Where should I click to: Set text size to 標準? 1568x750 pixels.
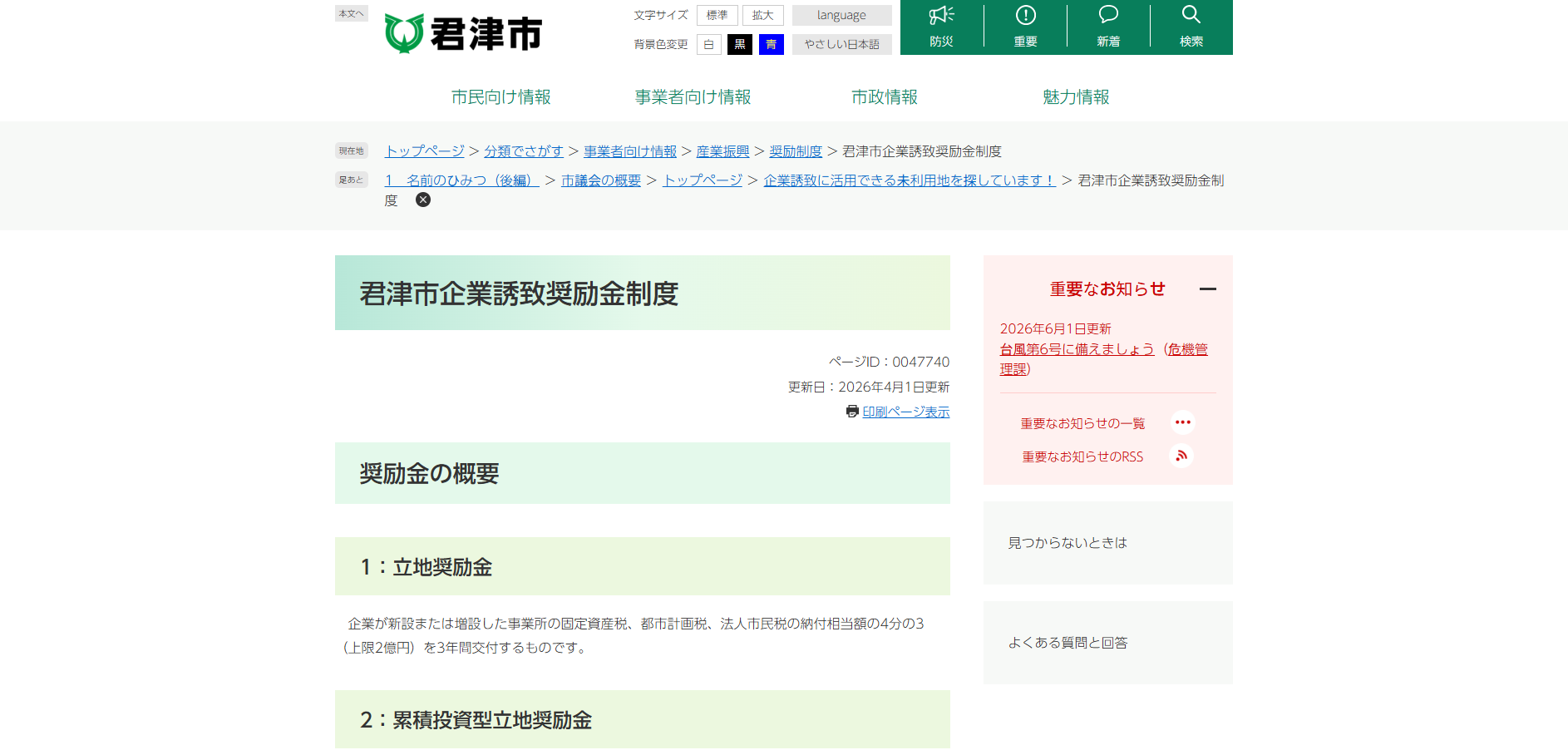point(717,15)
